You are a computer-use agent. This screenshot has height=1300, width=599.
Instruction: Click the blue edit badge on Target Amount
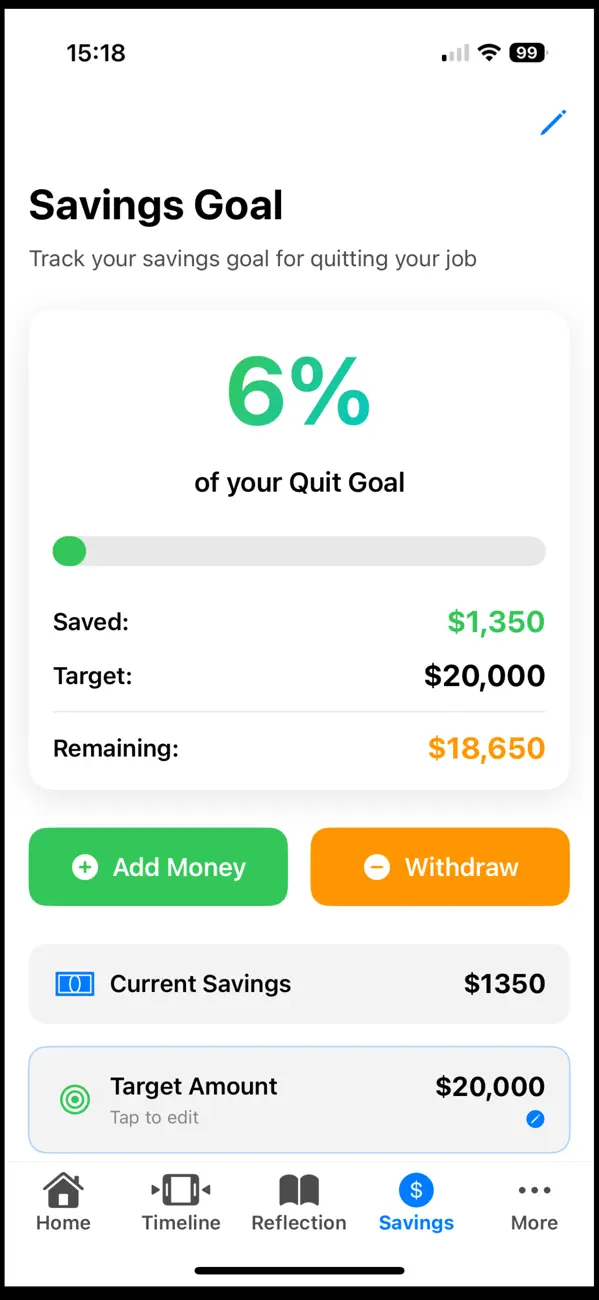point(535,1120)
